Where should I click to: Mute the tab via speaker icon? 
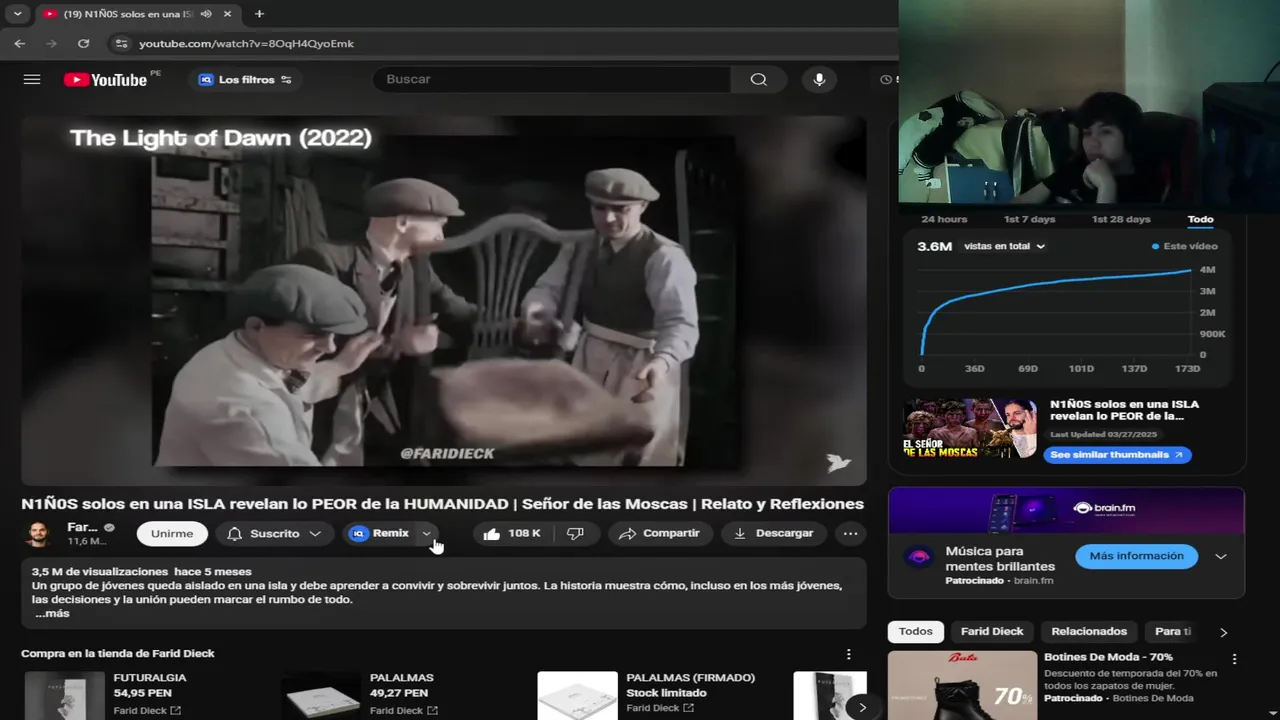click(x=205, y=14)
